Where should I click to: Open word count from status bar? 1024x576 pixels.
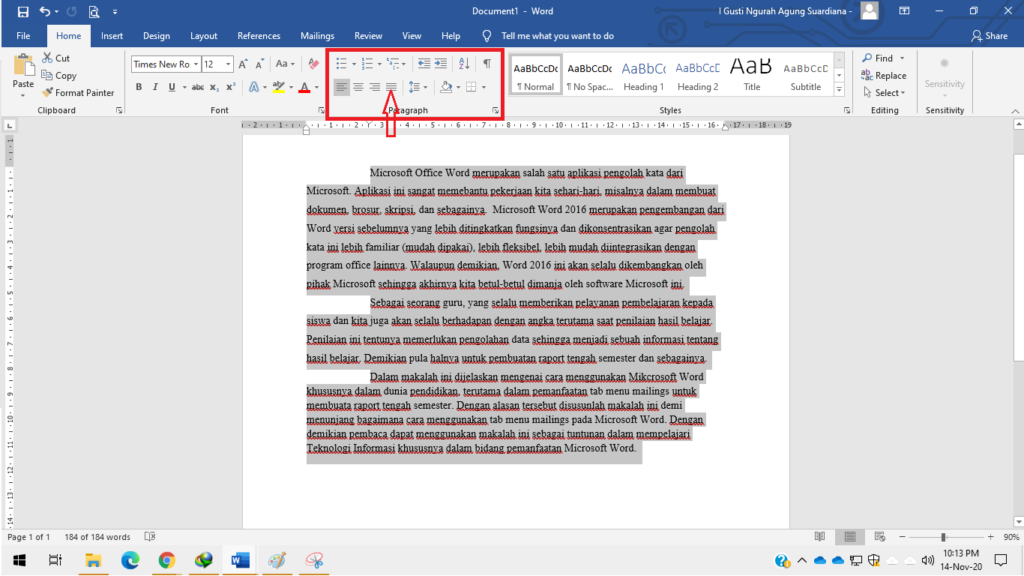coord(97,537)
